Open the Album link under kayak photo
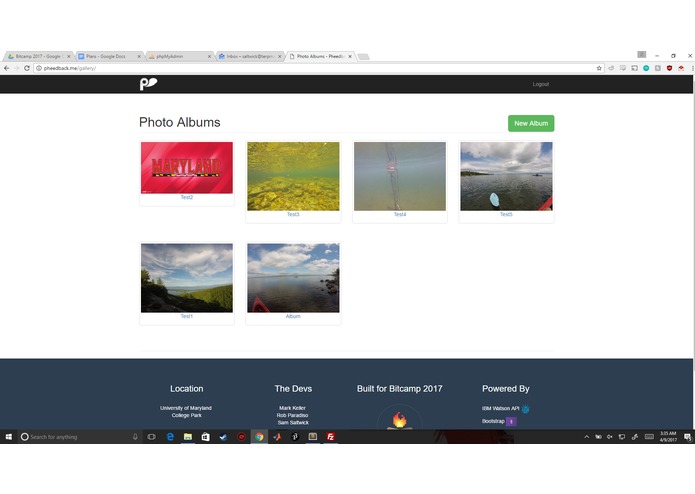Image resolution: width=695 pixels, height=494 pixels. 293,316
